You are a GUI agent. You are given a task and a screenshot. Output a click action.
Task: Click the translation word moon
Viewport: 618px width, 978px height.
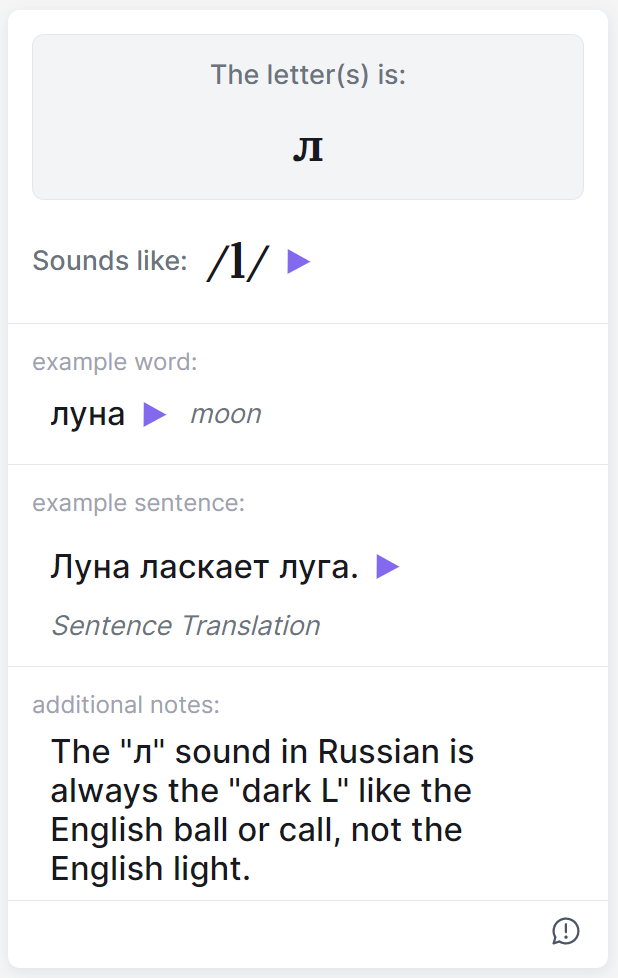(x=226, y=415)
